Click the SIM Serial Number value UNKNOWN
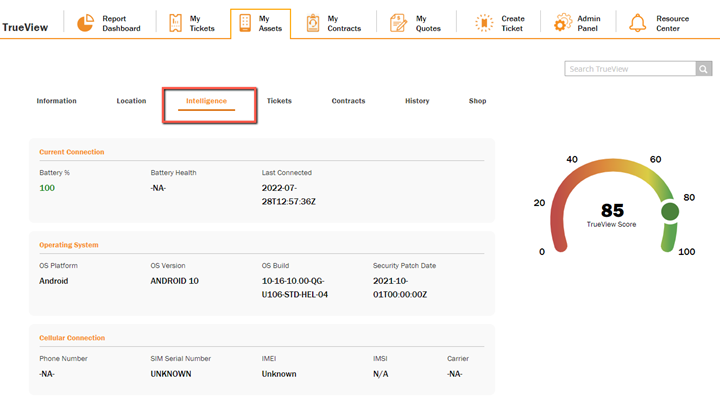 pyautogui.click(x=171, y=374)
